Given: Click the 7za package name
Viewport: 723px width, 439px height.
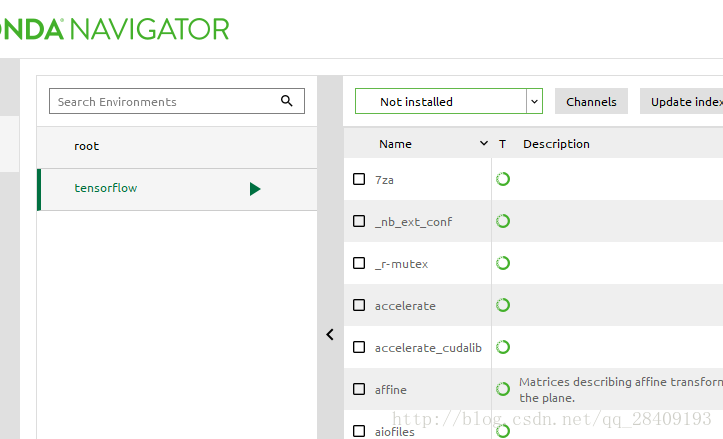Looking at the screenshot, I should pyautogui.click(x=384, y=180).
